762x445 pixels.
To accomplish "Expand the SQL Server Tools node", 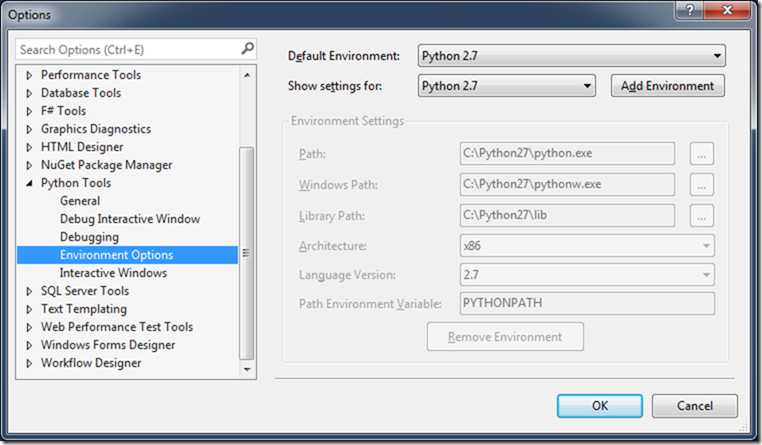I will 29,291.
